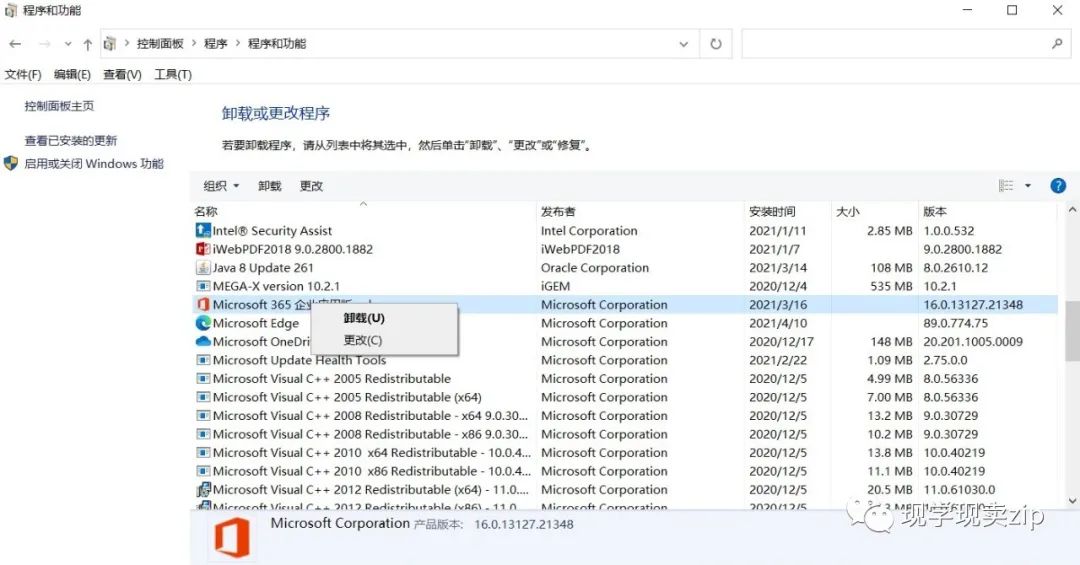Select Intel® Security Assist row name
Viewport: 1080px width, 565px height.
coord(272,231)
